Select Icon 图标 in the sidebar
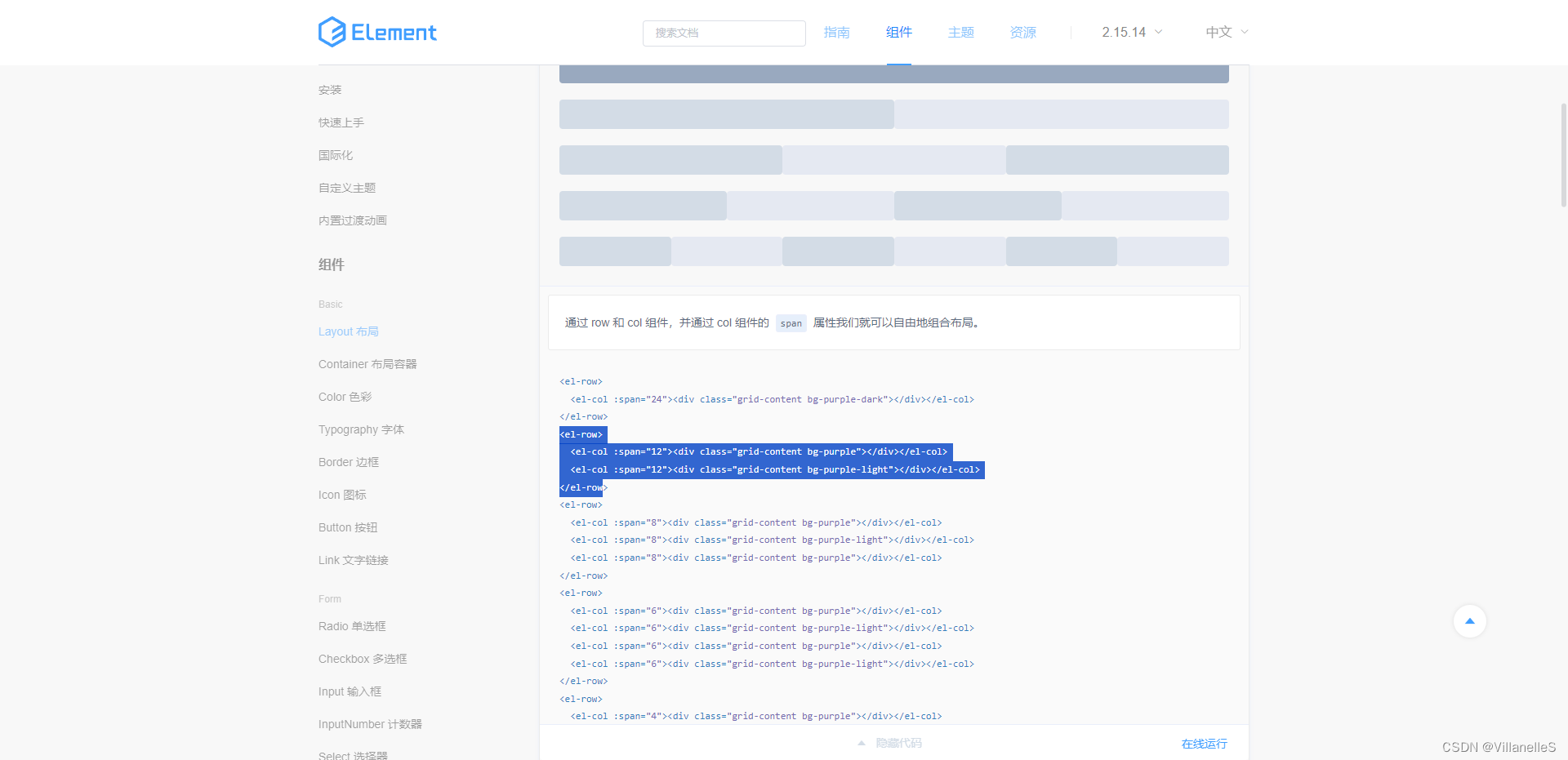The height and width of the screenshot is (760, 1568). 342,495
